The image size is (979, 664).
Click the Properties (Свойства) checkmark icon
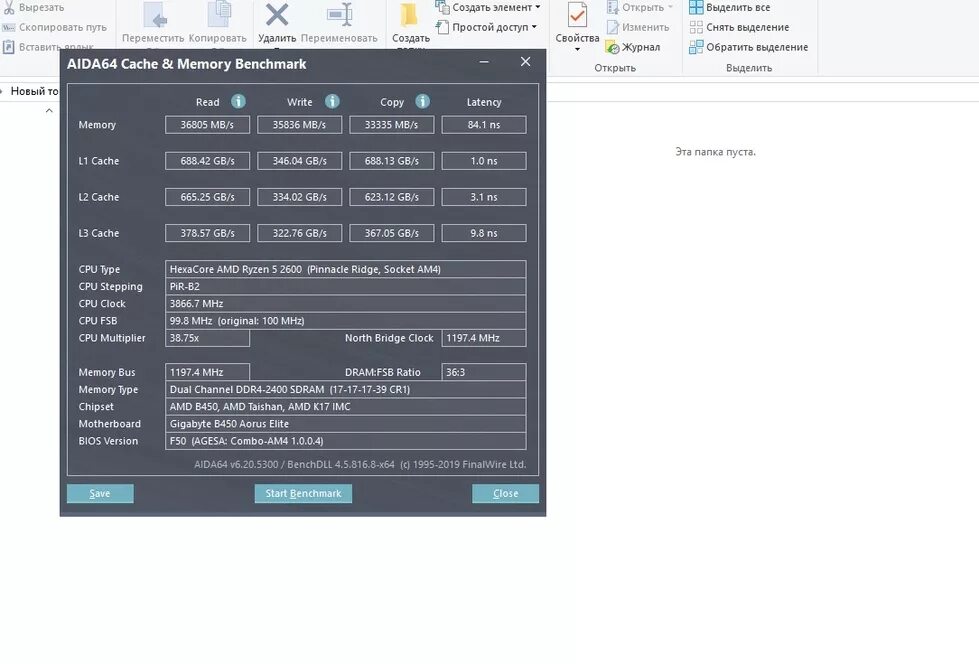click(577, 15)
